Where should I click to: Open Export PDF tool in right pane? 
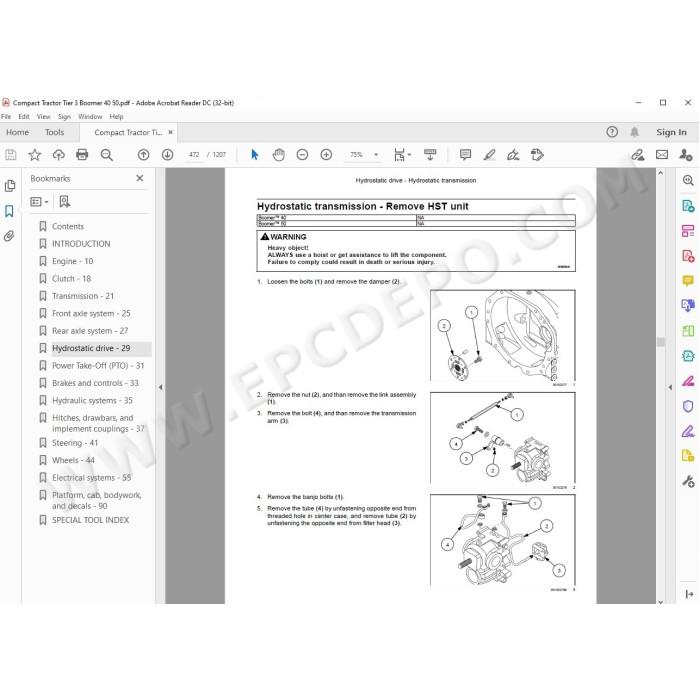688,206
